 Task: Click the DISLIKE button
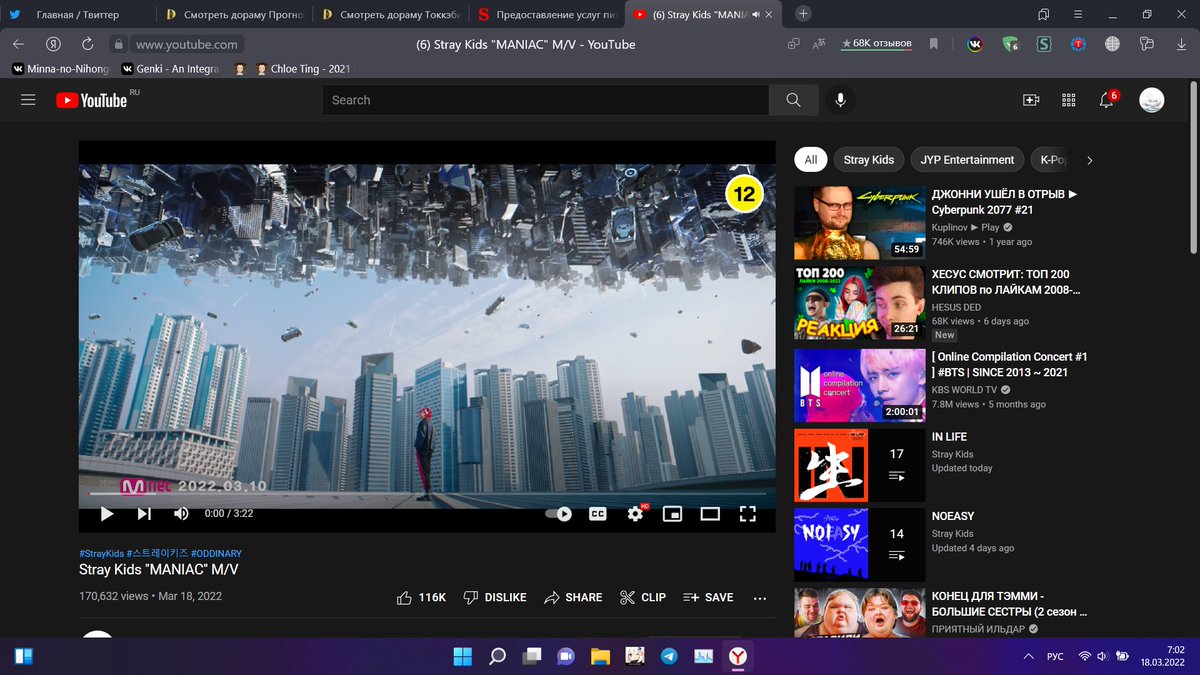(x=495, y=597)
